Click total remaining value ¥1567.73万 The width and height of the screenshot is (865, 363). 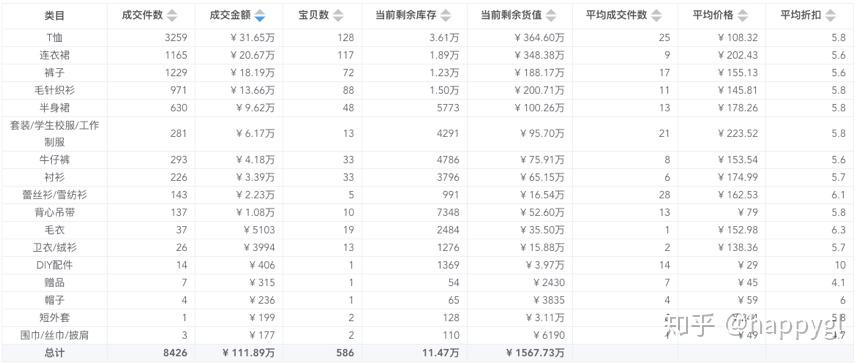coord(534,353)
